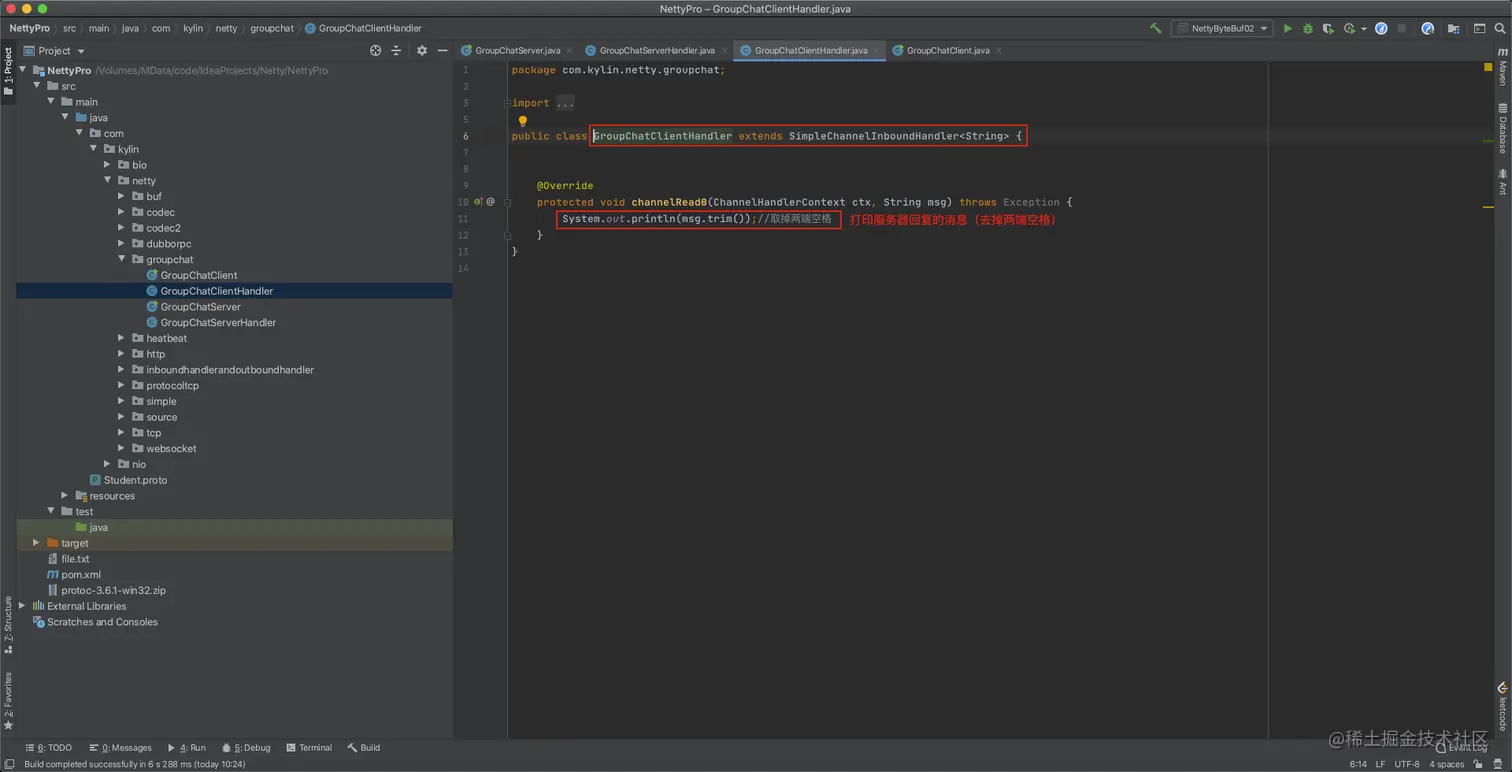The width and height of the screenshot is (1512, 772).
Task: Toggle the Database tool window sidebar
Action: 1502,128
